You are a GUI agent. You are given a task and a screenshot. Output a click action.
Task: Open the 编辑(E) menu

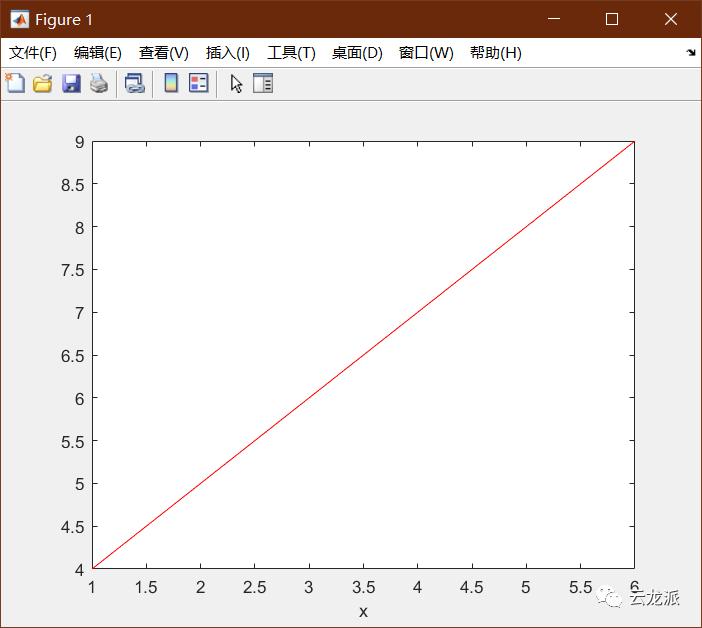[x=98, y=53]
